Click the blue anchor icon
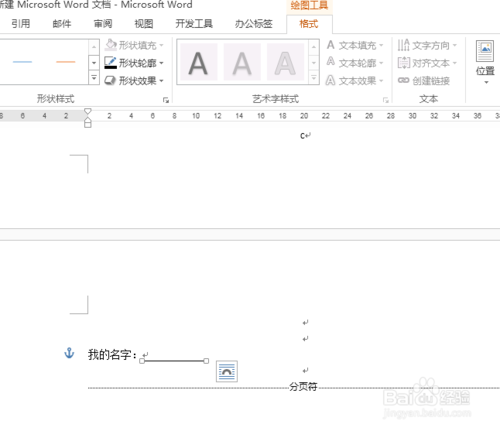The image size is (500, 431). coord(69,353)
